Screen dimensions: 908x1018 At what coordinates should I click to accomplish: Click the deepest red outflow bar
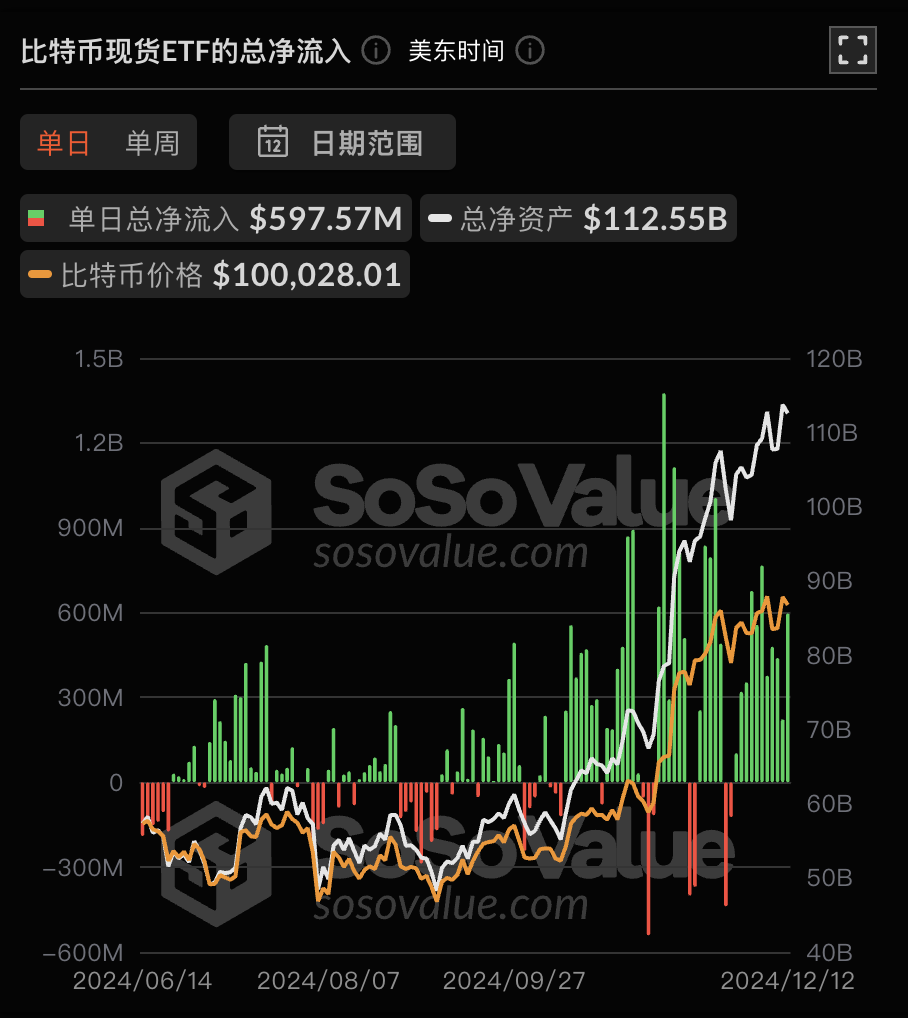click(x=649, y=857)
